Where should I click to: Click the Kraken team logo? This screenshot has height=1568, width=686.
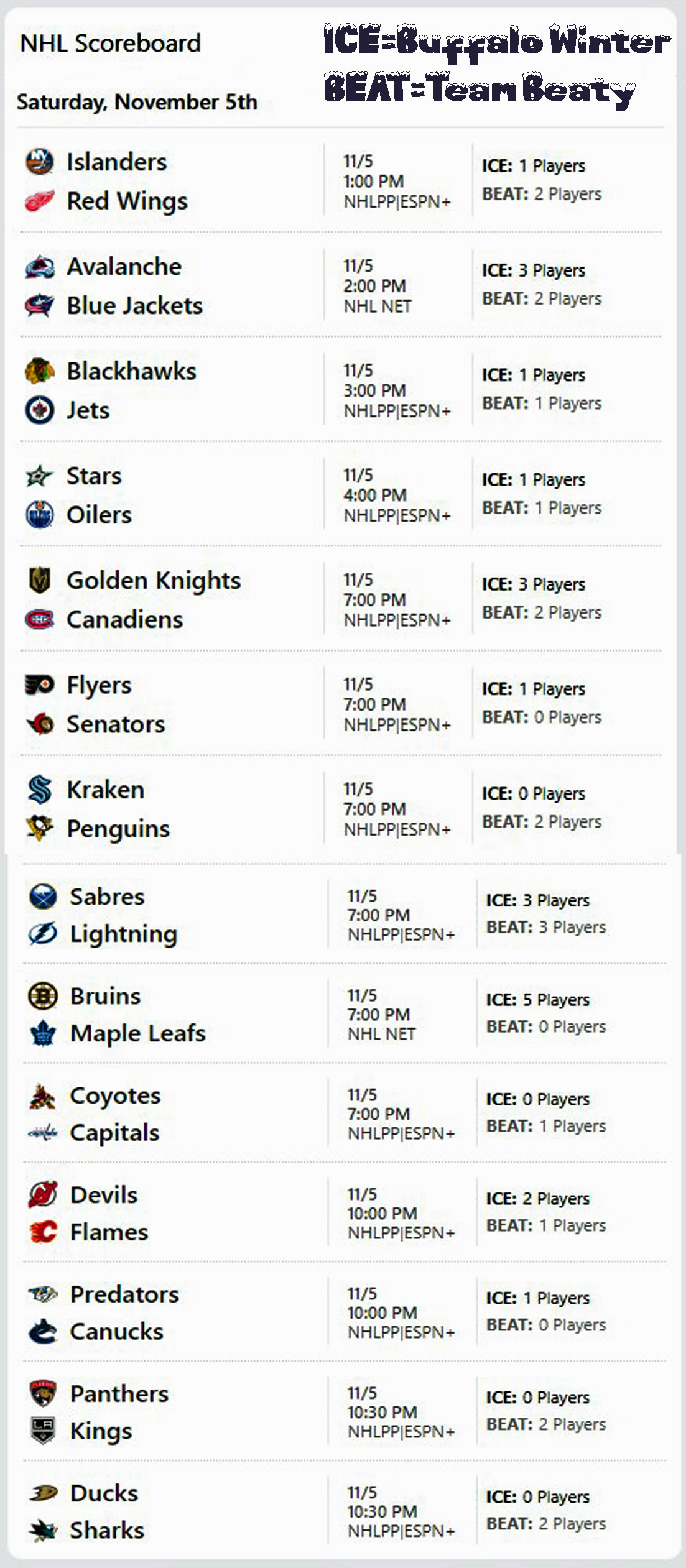39,790
